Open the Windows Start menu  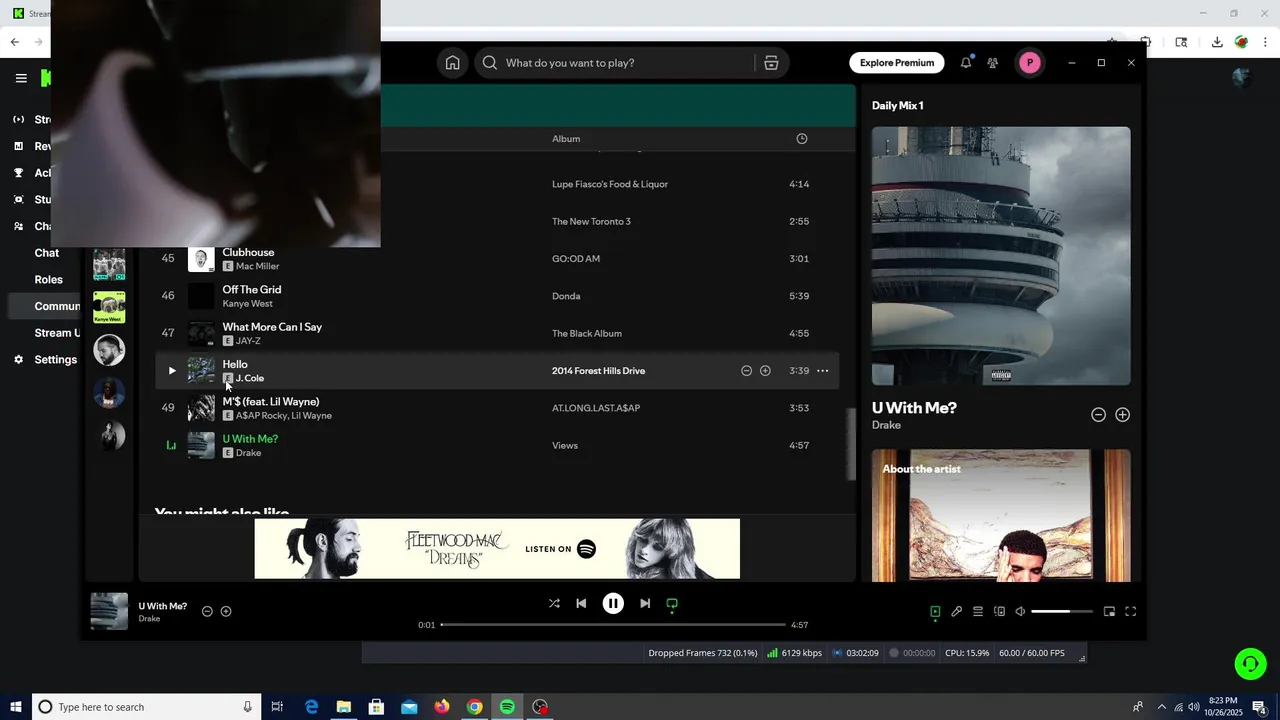tap(16, 707)
